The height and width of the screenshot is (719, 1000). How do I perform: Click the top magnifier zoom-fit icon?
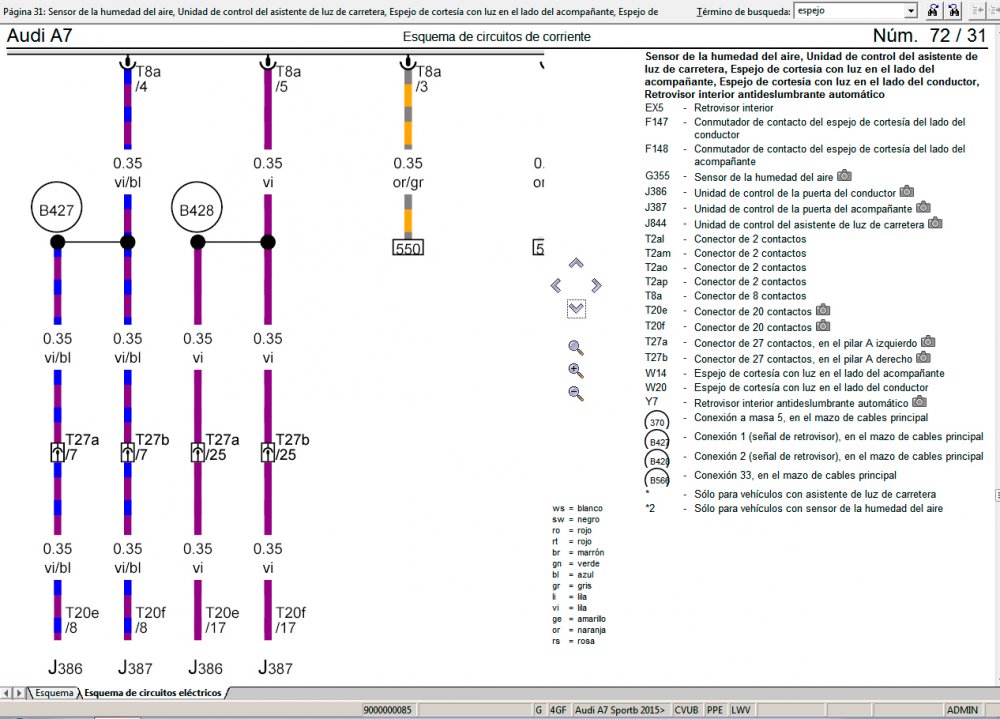click(x=576, y=348)
